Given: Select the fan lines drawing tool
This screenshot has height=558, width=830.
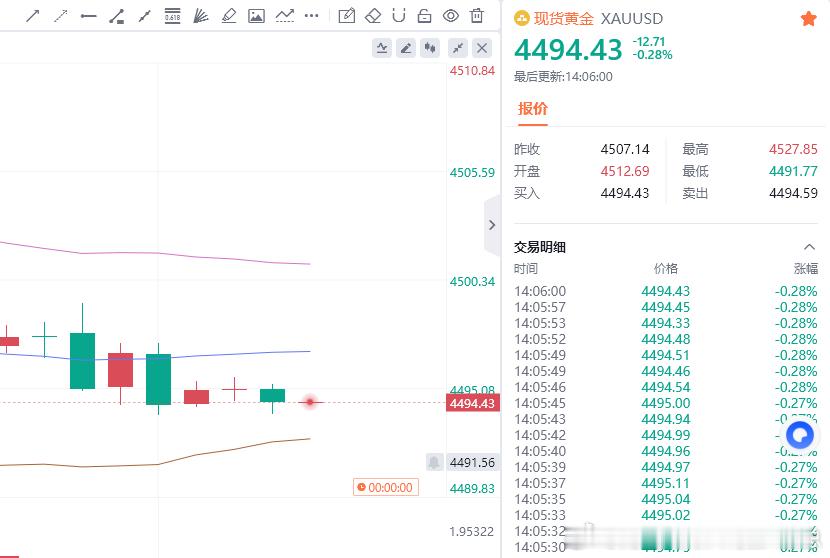Looking at the screenshot, I should click(x=201, y=16).
